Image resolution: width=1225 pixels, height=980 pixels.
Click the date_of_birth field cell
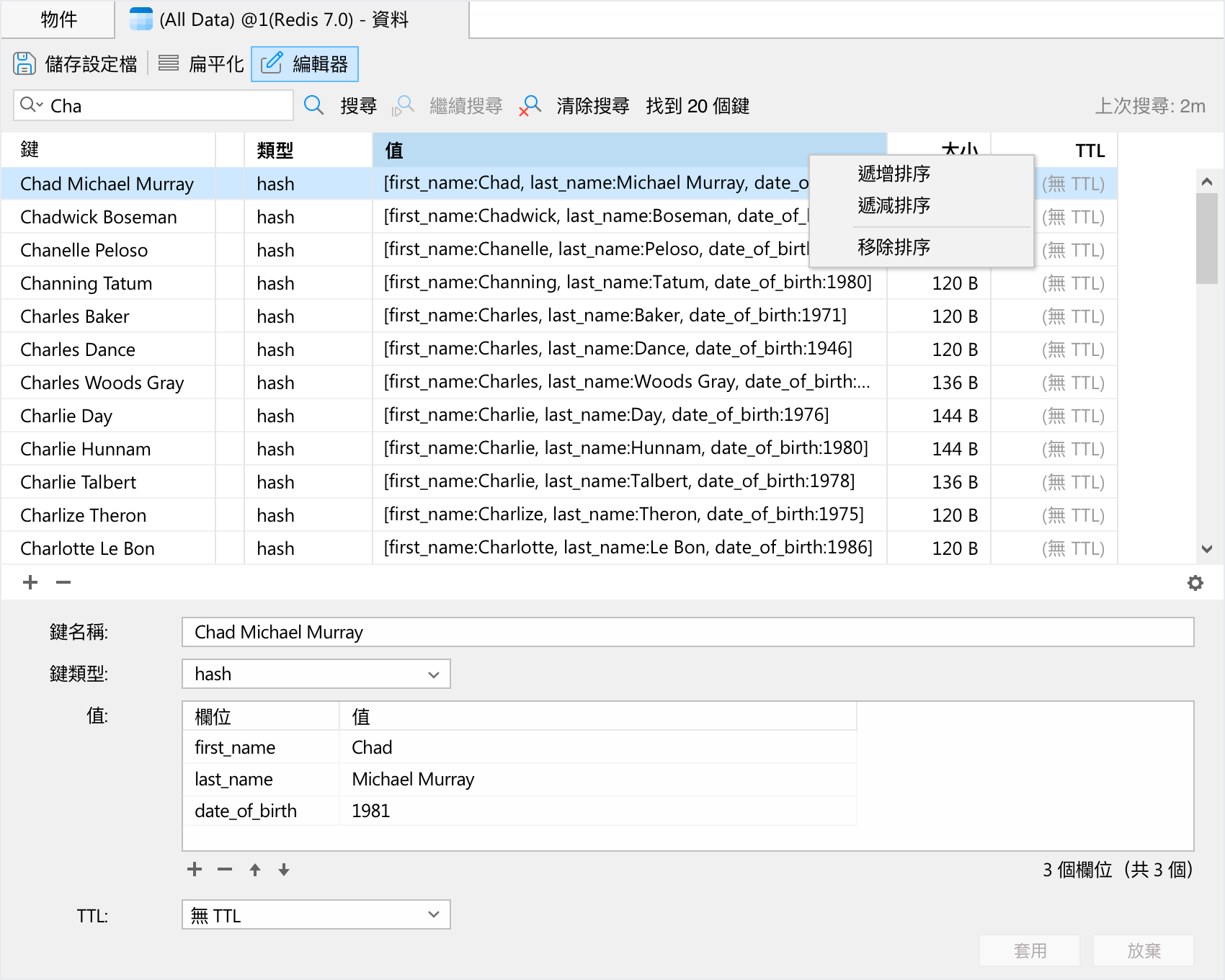tap(260, 811)
